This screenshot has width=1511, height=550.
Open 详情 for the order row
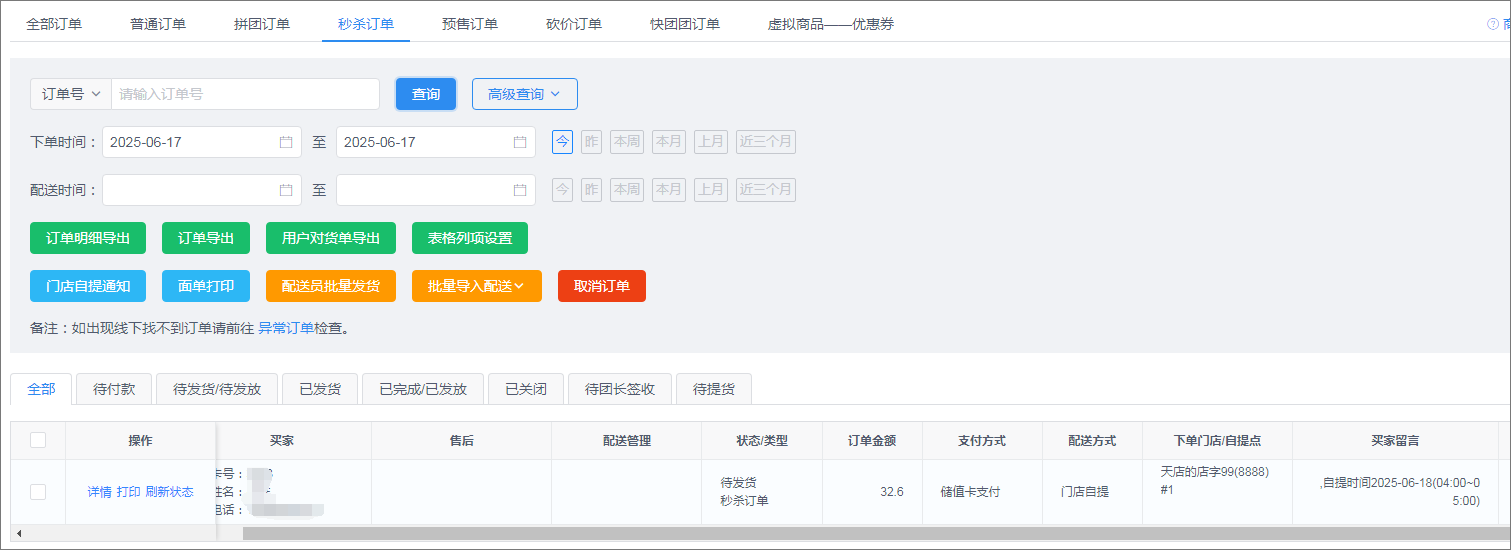[x=99, y=492]
